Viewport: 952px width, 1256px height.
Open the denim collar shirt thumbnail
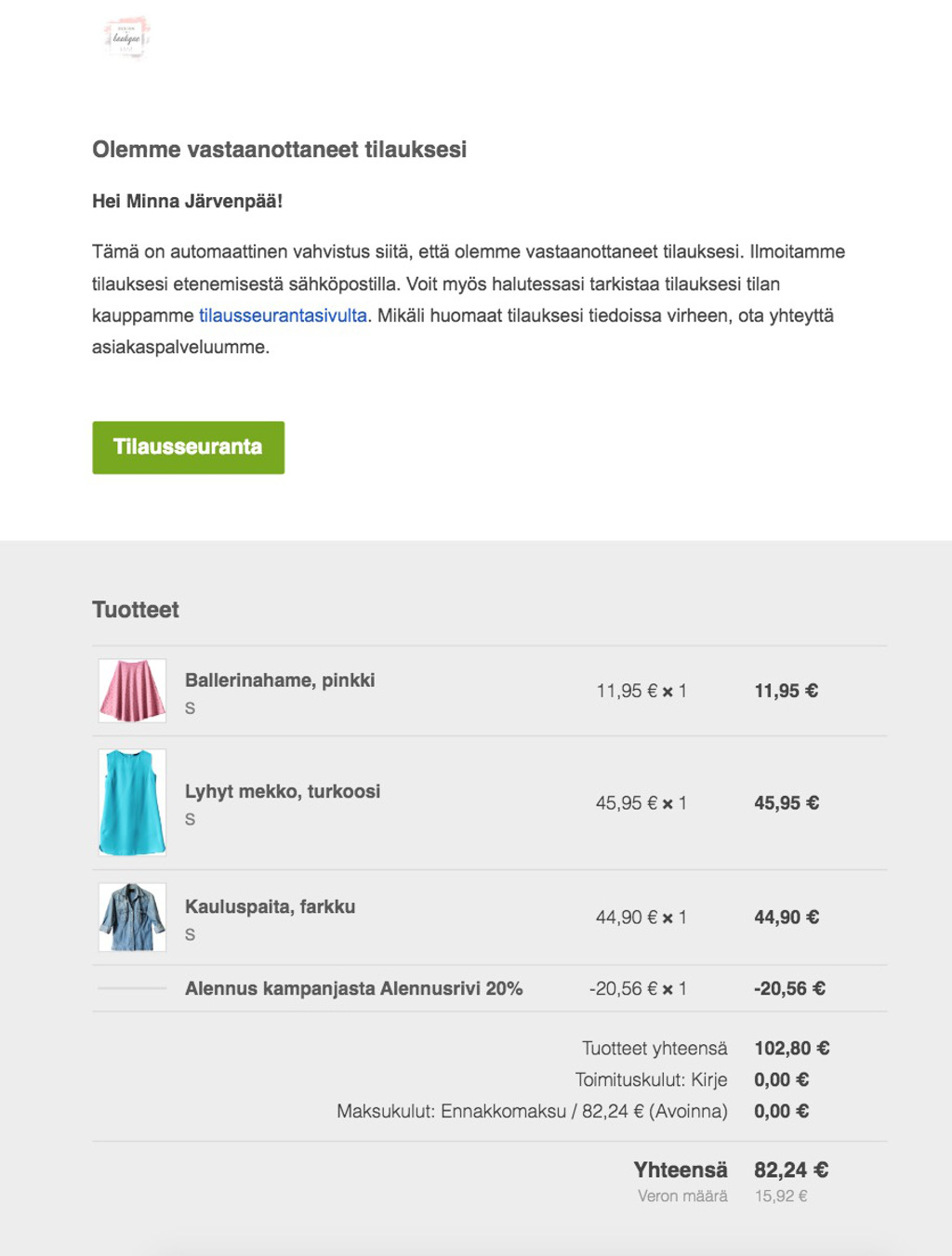click(132, 917)
